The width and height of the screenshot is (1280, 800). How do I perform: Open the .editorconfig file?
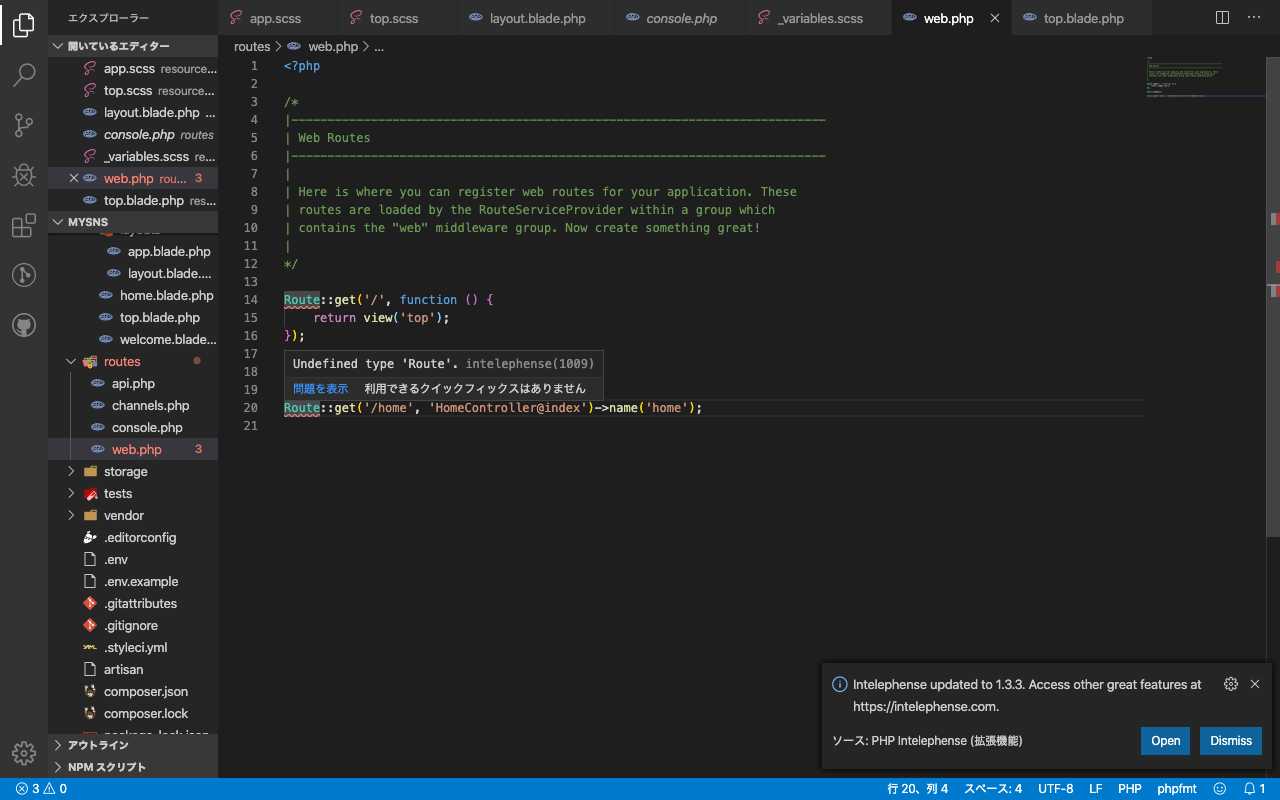(133, 537)
